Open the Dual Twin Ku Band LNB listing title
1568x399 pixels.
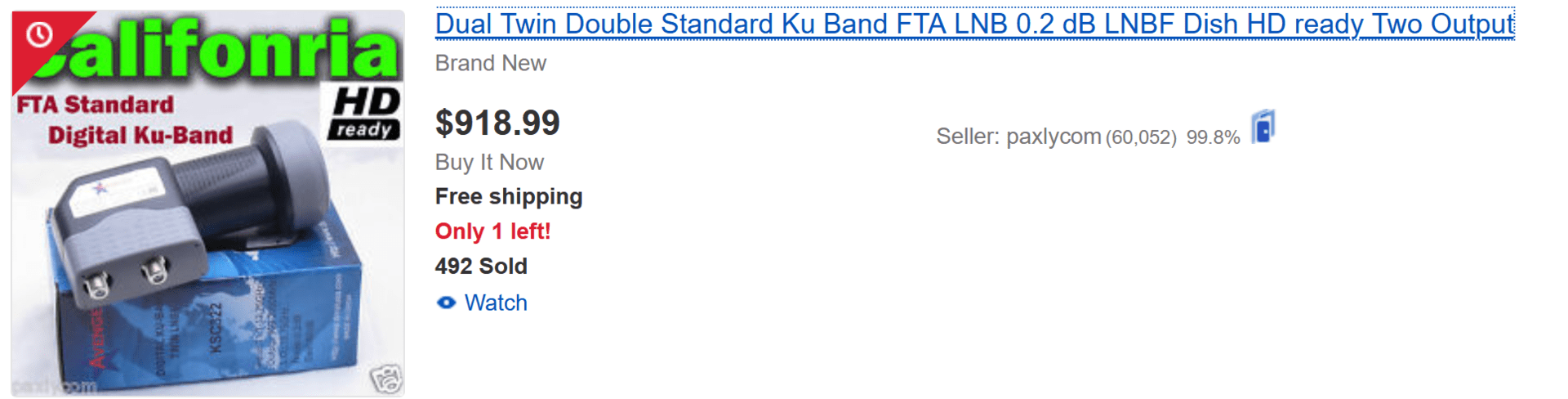click(x=974, y=24)
